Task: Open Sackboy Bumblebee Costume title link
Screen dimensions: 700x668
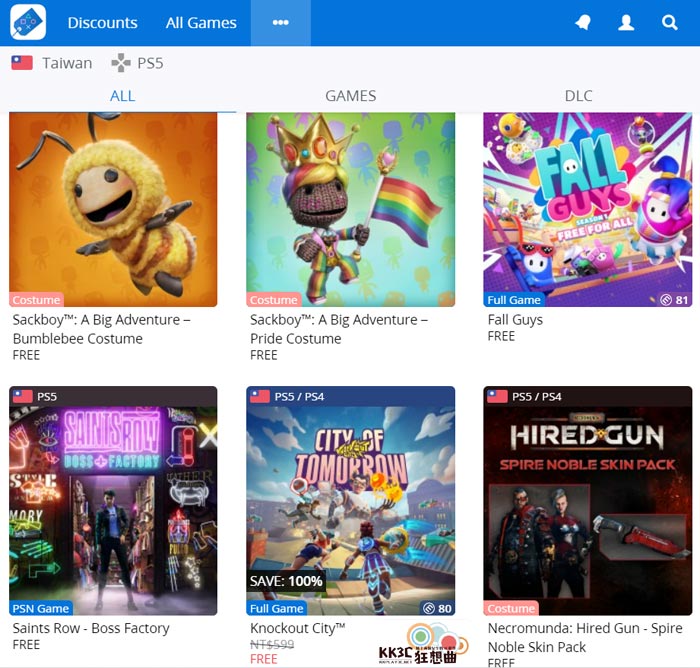Action: click(x=102, y=329)
